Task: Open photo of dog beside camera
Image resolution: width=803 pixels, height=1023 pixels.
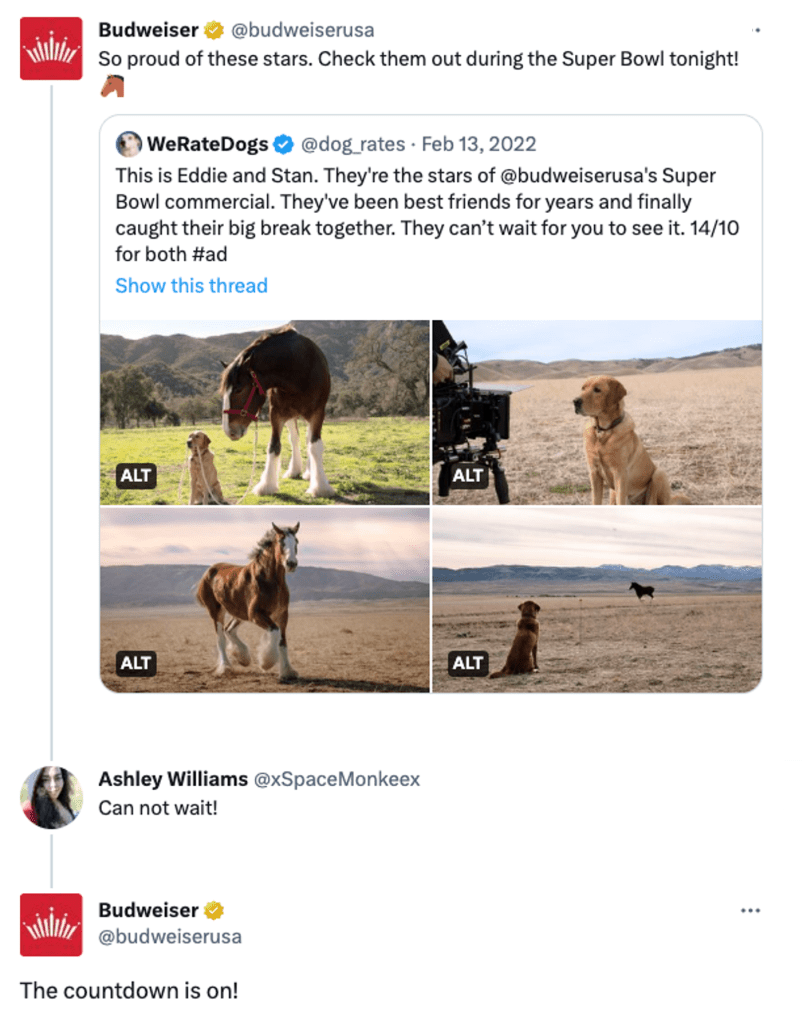Action: [x=597, y=411]
